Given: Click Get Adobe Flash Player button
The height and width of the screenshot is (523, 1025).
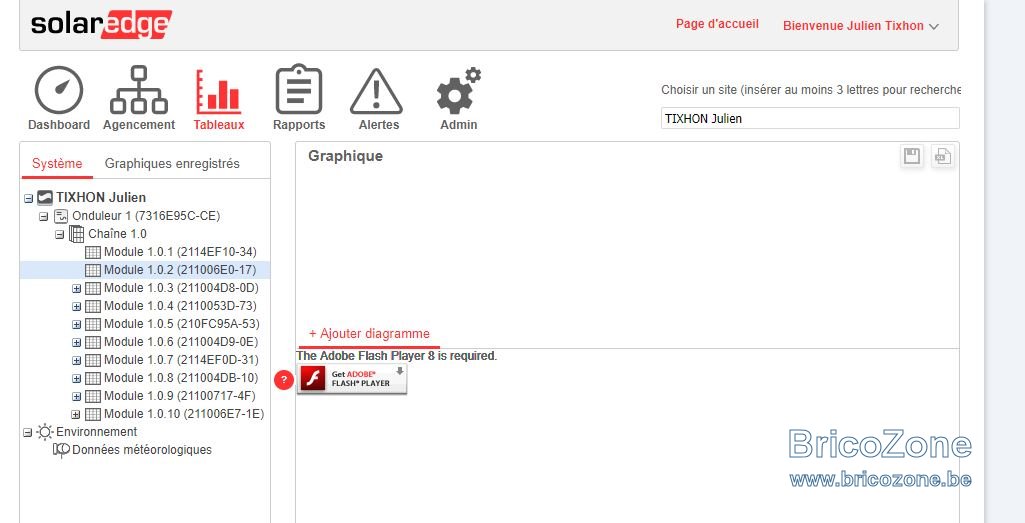Looking at the screenshot, I should pyautogui.click(x=352, y=379).
